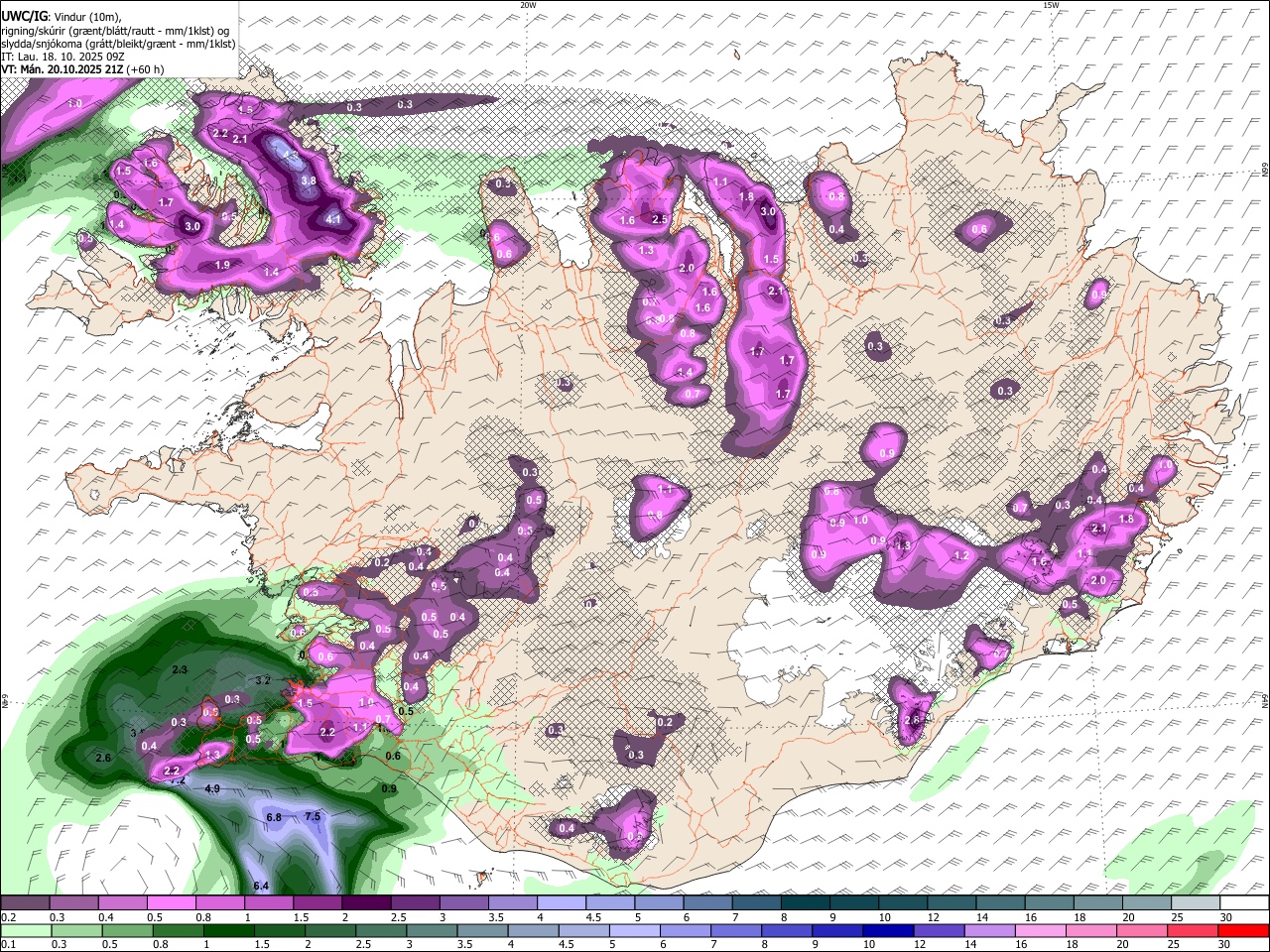Select the white 30 swatch in the snow legend
1270x952 pixels.
1245,903
